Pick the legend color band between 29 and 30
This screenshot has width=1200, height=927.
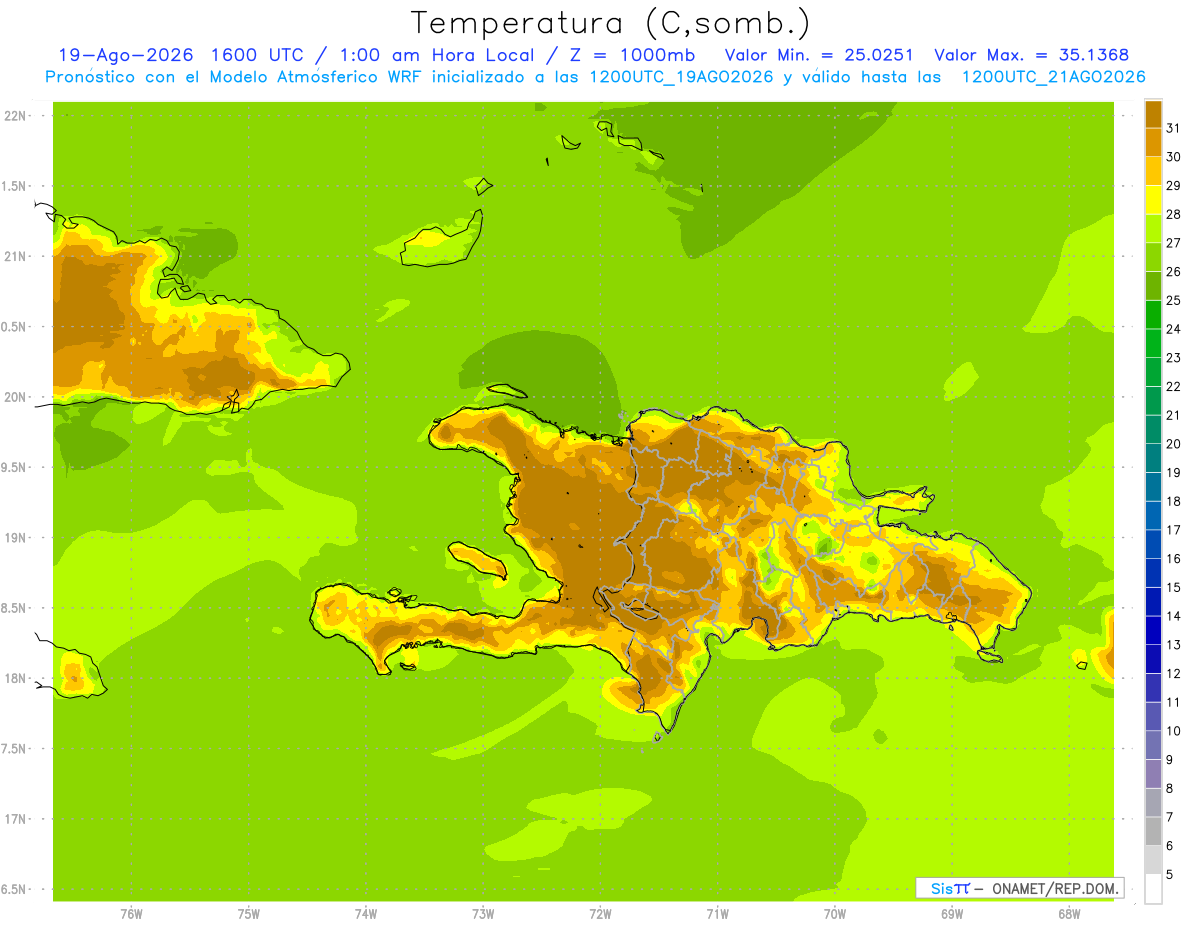coord(1154,171)
